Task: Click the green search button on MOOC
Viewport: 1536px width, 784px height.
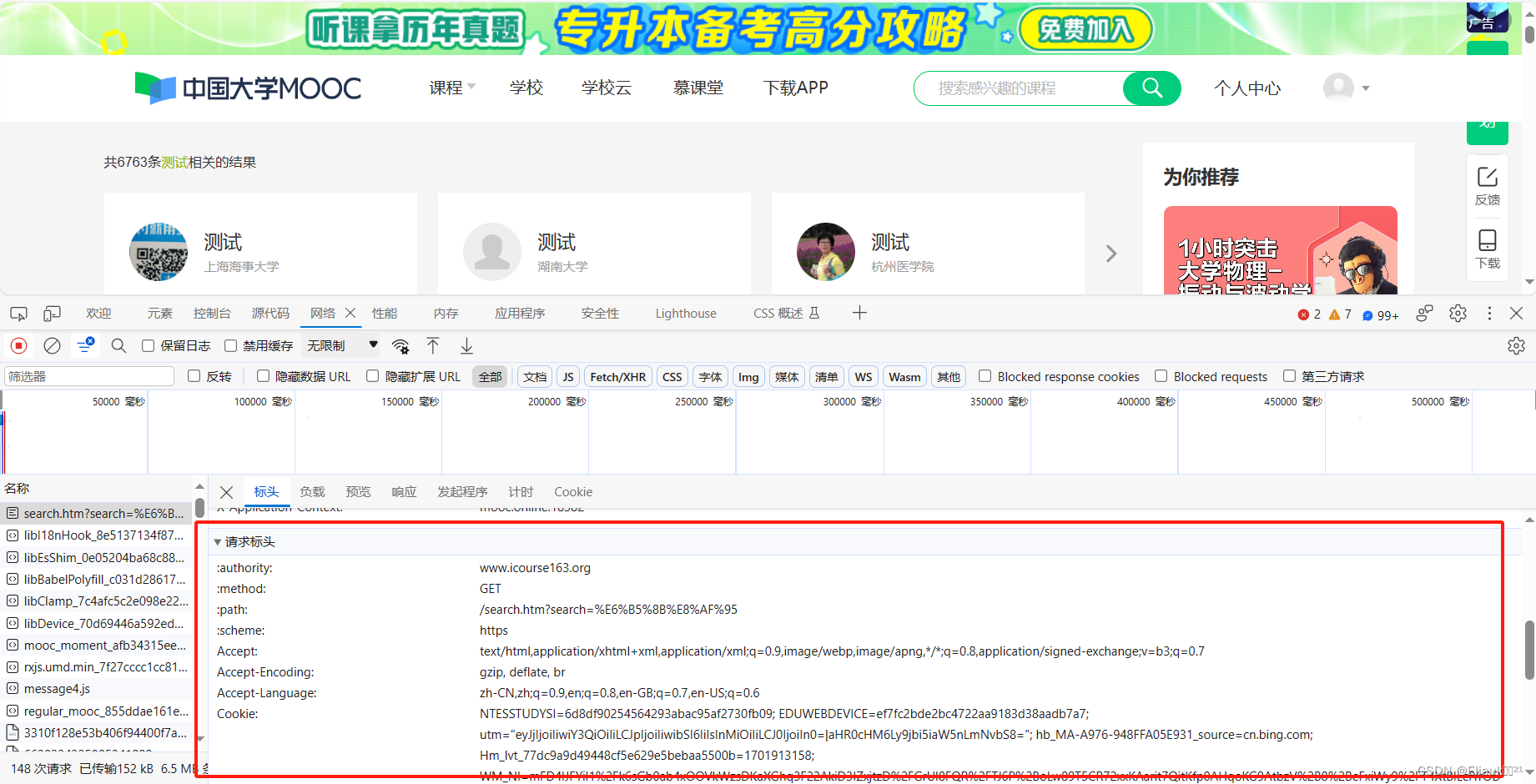Action: [x=1151, y=88]
